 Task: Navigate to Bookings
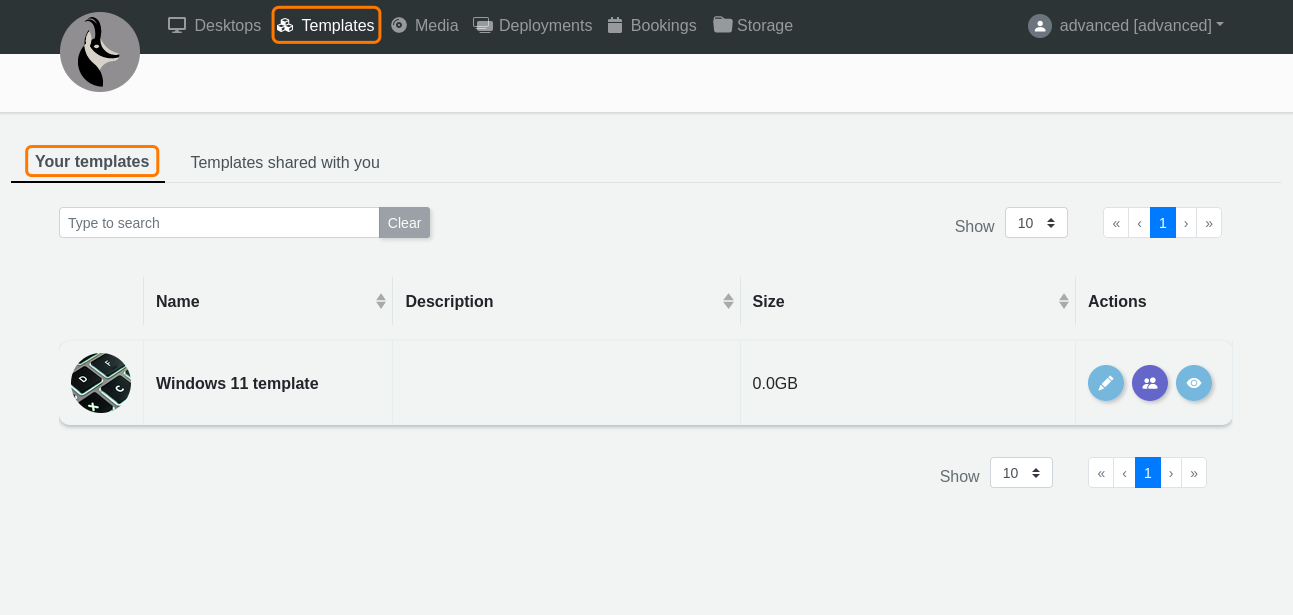coord(651,26)
